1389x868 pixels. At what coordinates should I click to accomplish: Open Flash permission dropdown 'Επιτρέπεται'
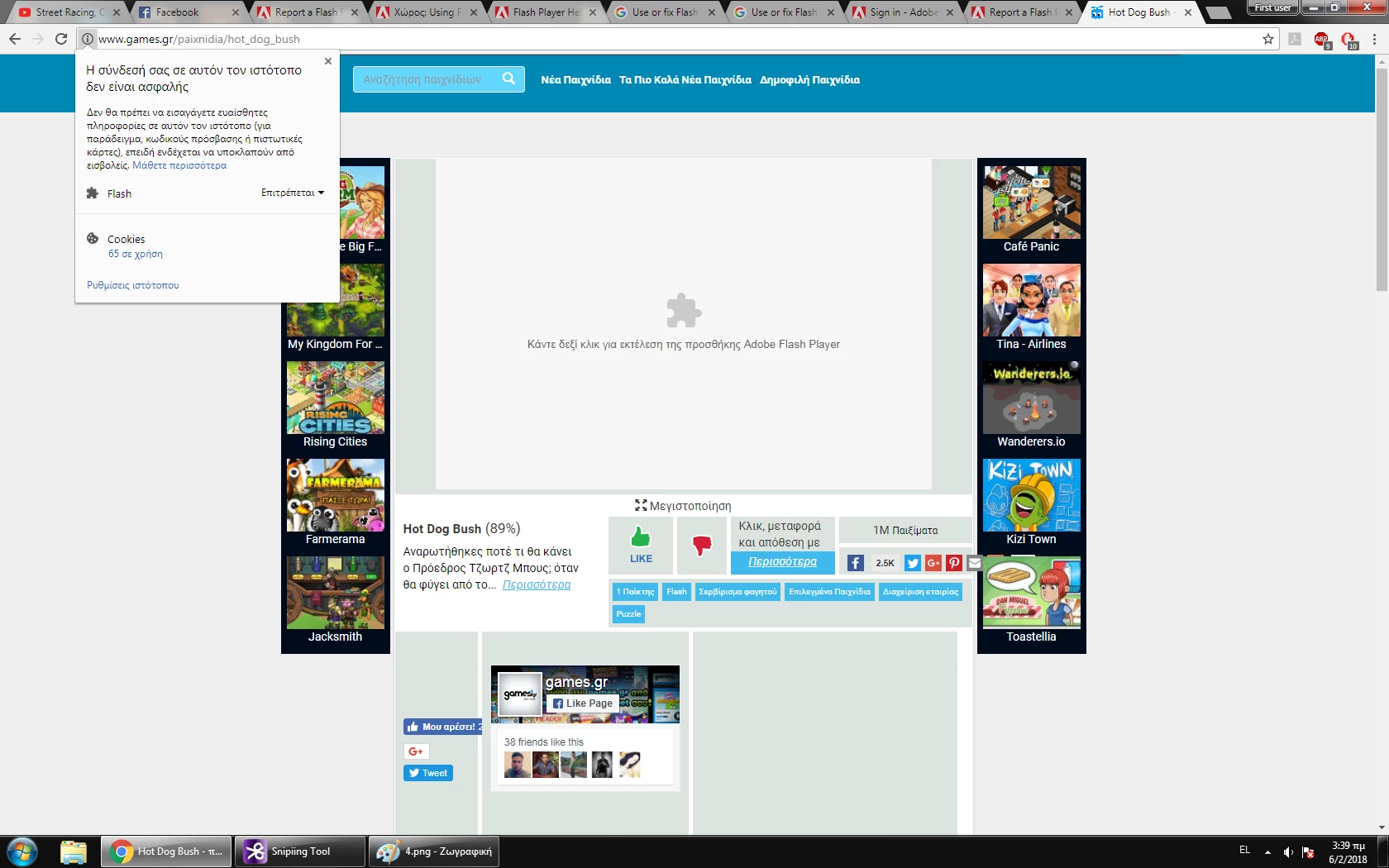pos(293,193)
